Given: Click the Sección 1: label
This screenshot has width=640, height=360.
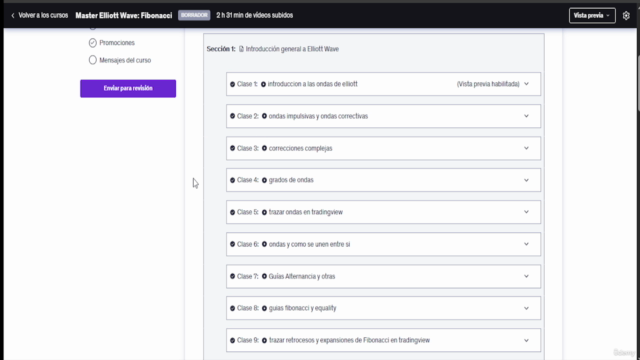Looking at the screenshot, I should click(x=221, y=49).
